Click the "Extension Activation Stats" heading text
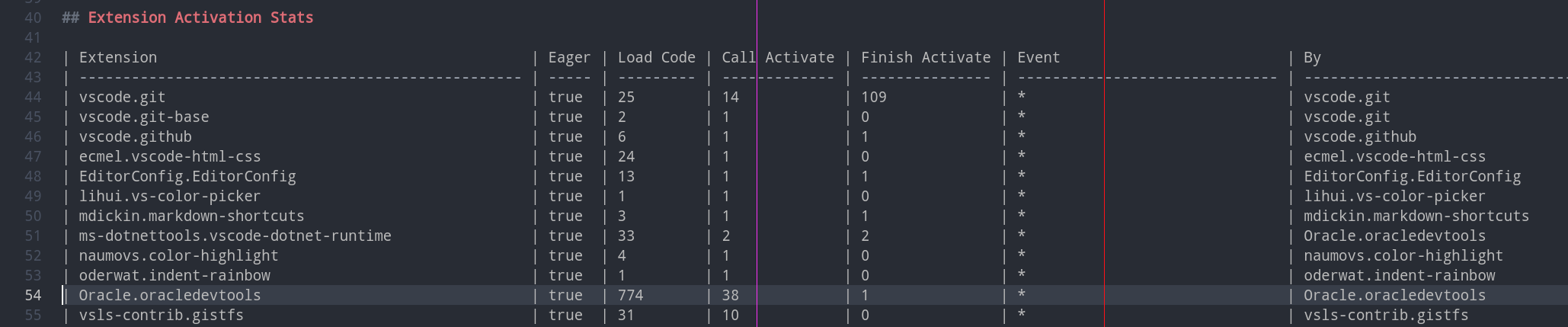Image resolution: width=1568 pixels, height=327 pixels. click(x=200, y=18)
